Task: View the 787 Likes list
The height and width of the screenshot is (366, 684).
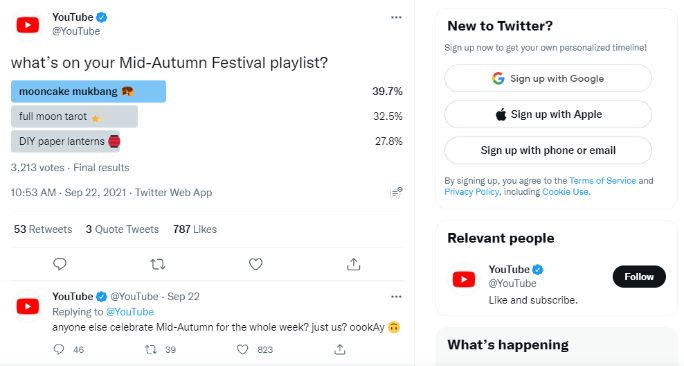Action: 195,229
